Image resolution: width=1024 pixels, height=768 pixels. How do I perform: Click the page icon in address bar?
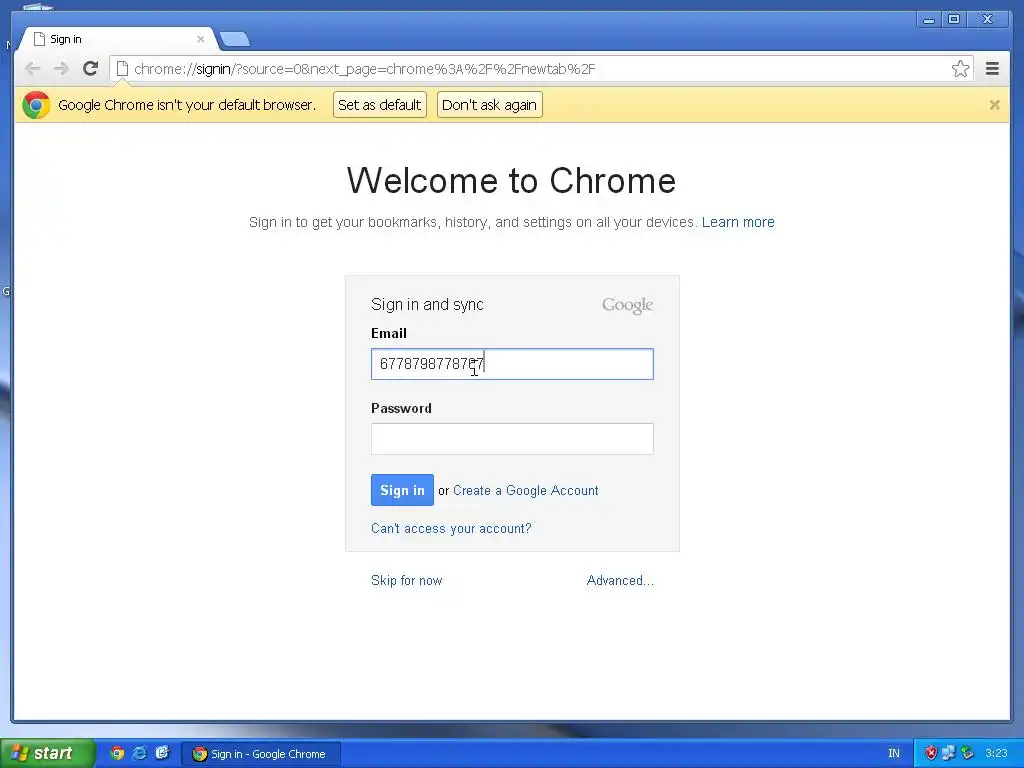point(122,69)
